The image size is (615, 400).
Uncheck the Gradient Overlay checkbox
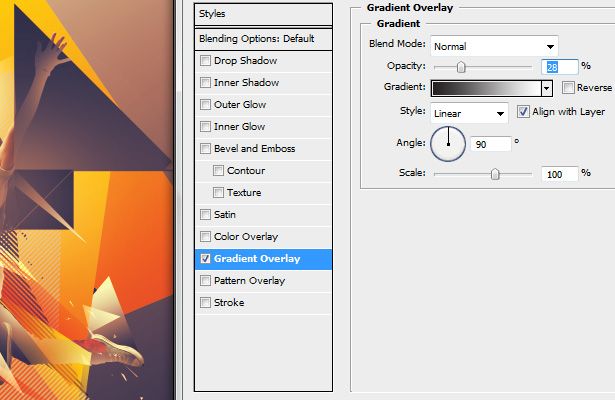tap(205, 258)
